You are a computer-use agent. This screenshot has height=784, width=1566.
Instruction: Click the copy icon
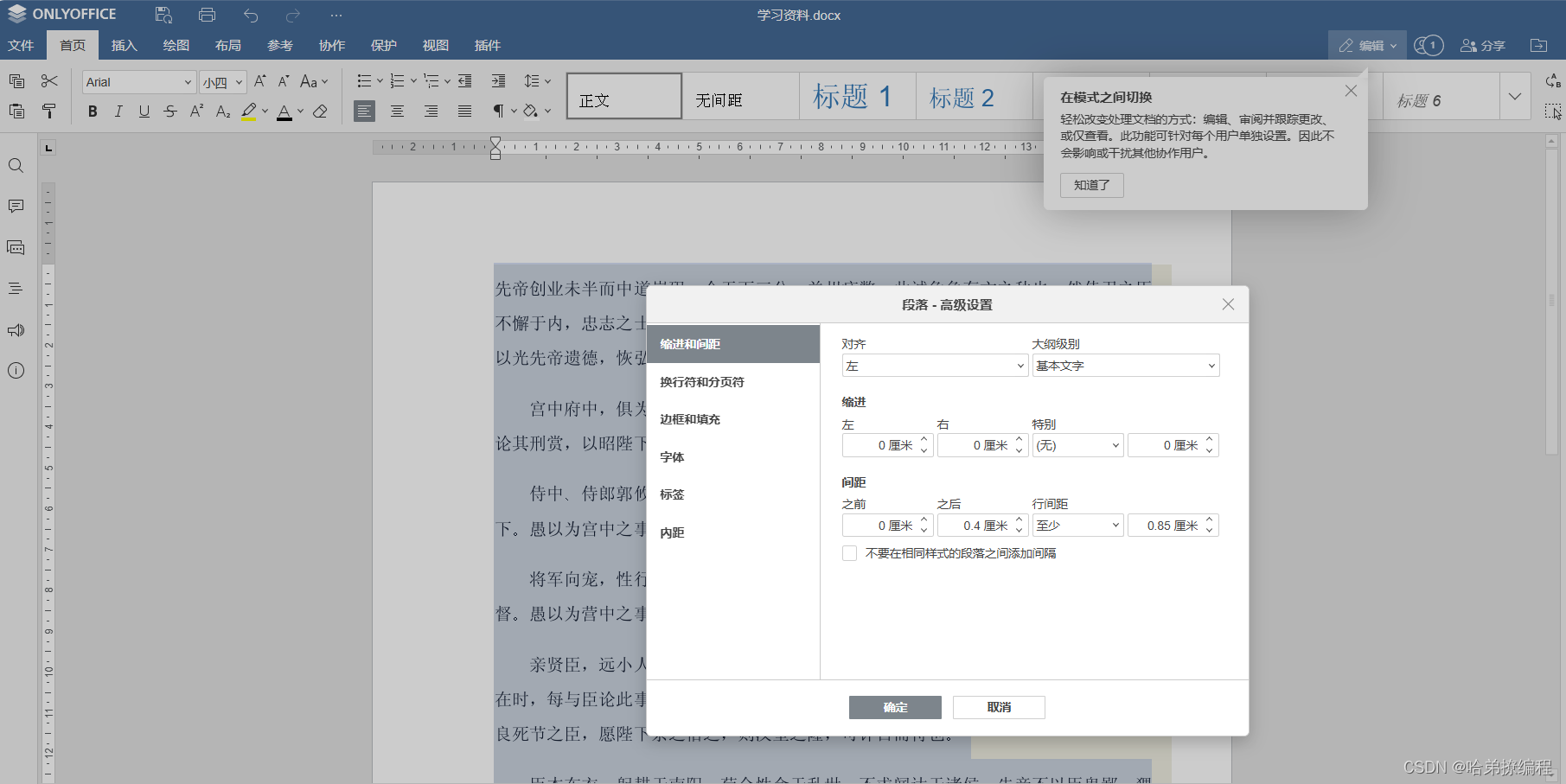click(16, 81)
